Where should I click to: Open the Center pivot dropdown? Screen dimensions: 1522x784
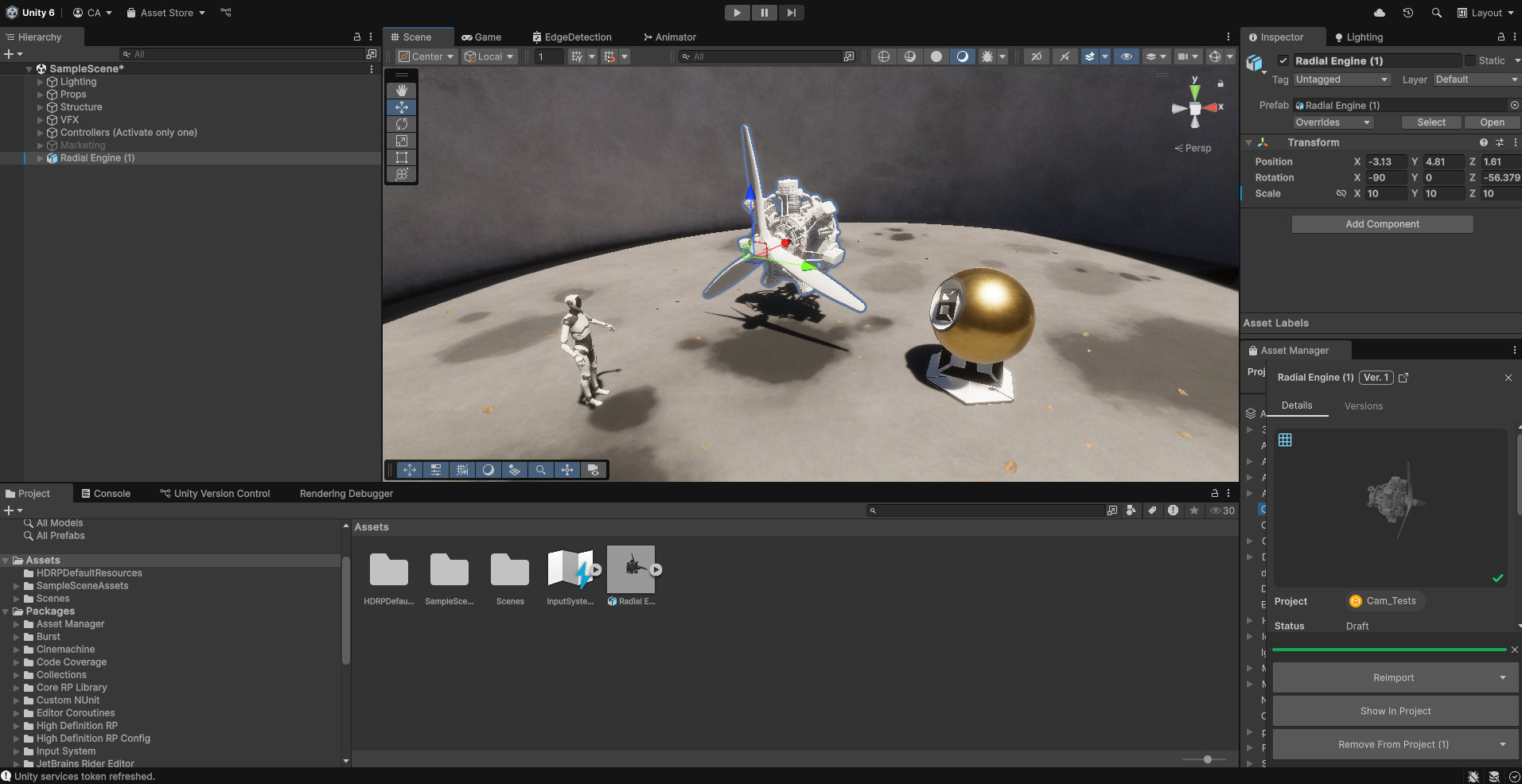(426, 56)
